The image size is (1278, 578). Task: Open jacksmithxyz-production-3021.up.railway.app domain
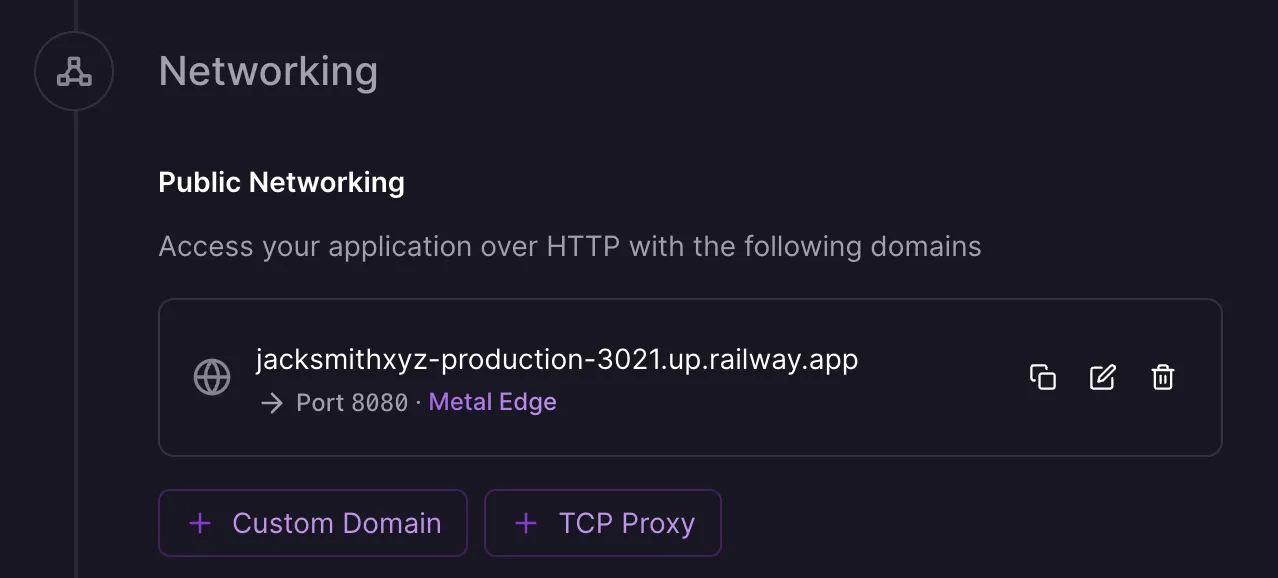tap(557, 359)
